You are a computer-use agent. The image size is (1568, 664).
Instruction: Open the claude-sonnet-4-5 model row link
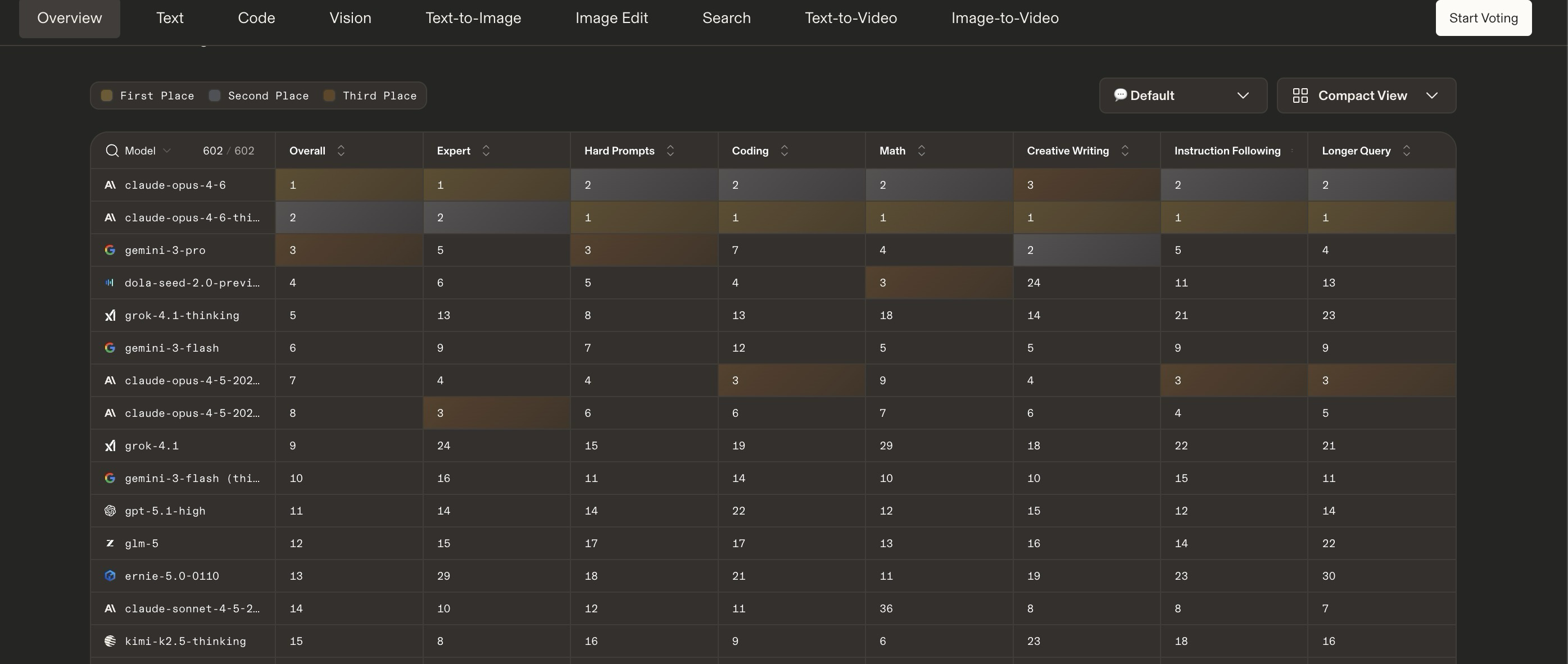click(192, 608)
